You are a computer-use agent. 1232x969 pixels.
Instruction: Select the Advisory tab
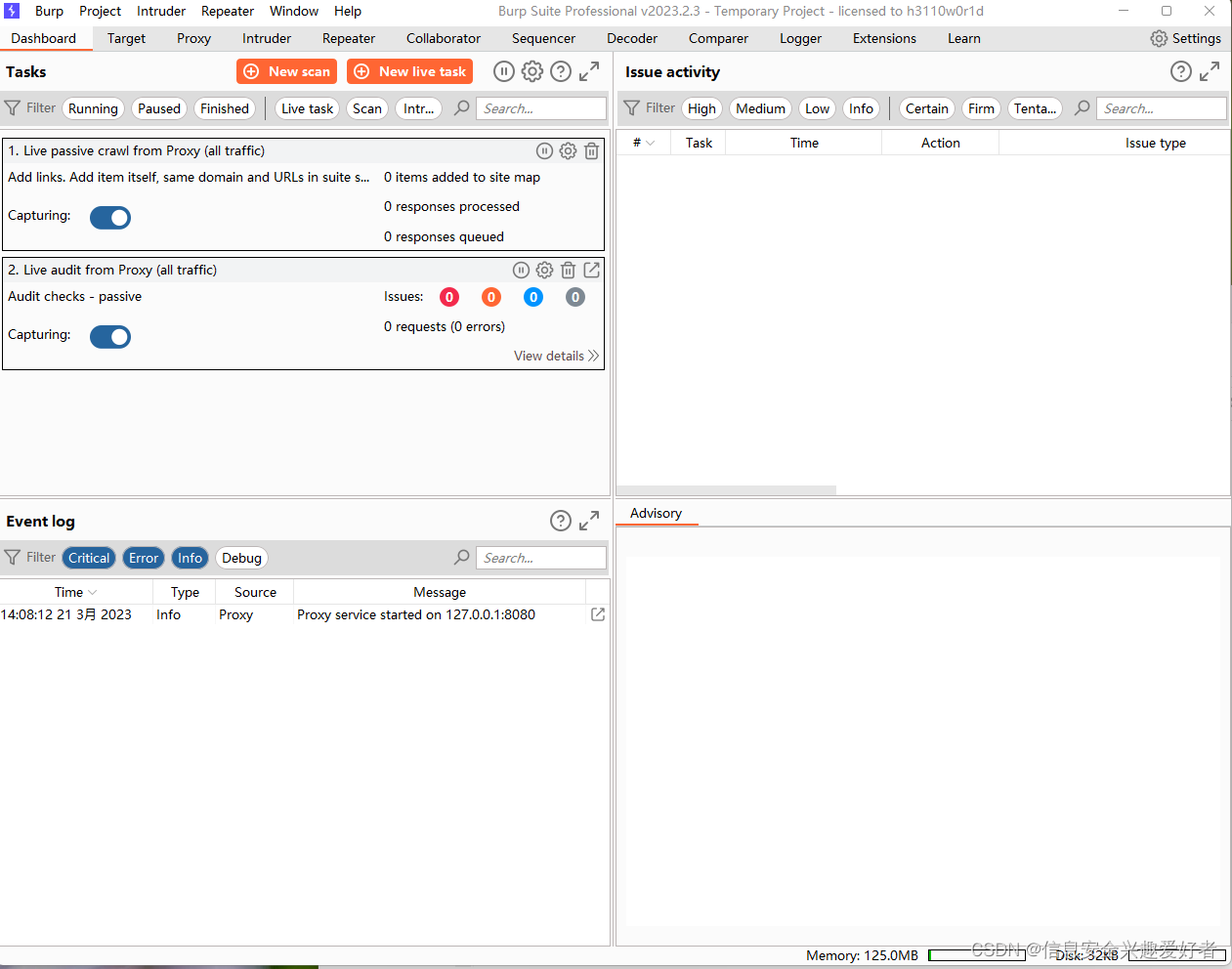pyautogui.click(x=656, y=513)
